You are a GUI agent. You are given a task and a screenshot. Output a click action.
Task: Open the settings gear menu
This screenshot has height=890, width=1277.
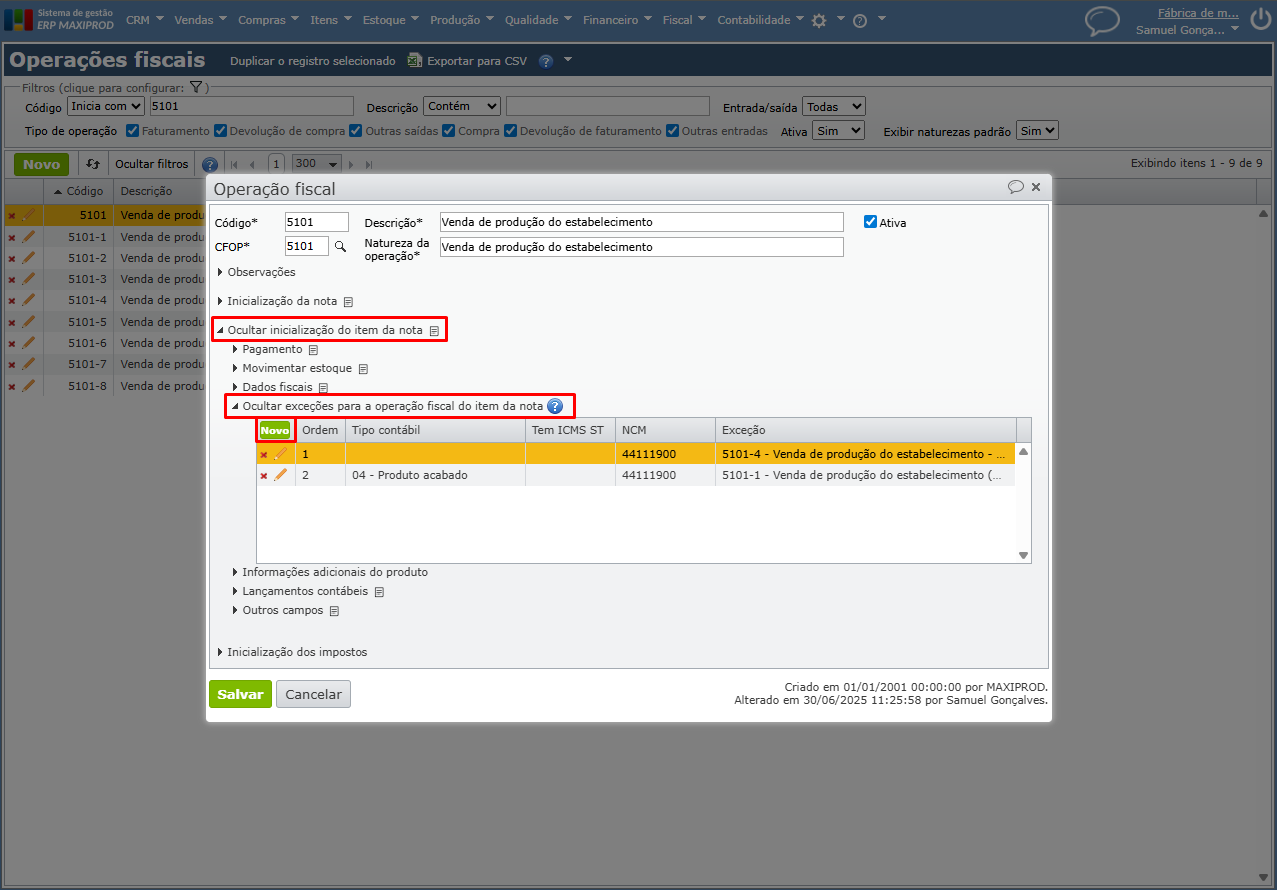[x=819, y=20]
